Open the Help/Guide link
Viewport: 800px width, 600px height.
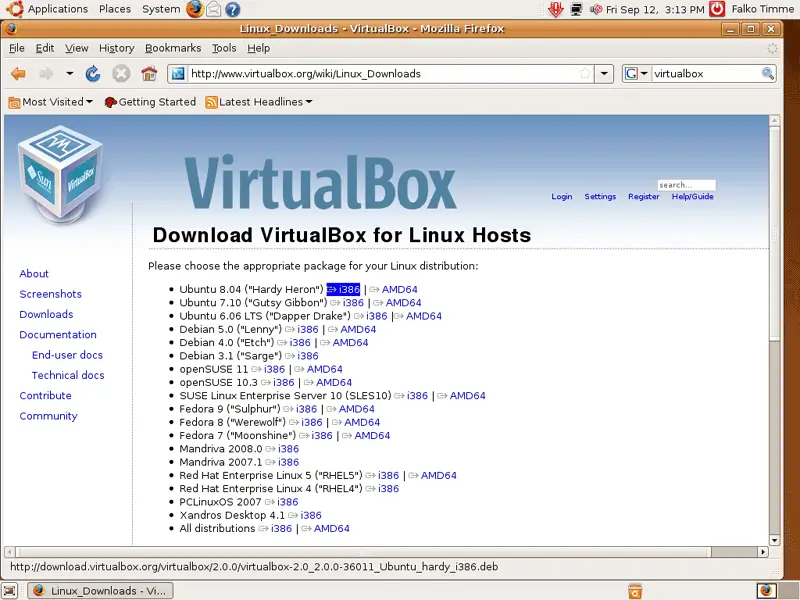692,196
